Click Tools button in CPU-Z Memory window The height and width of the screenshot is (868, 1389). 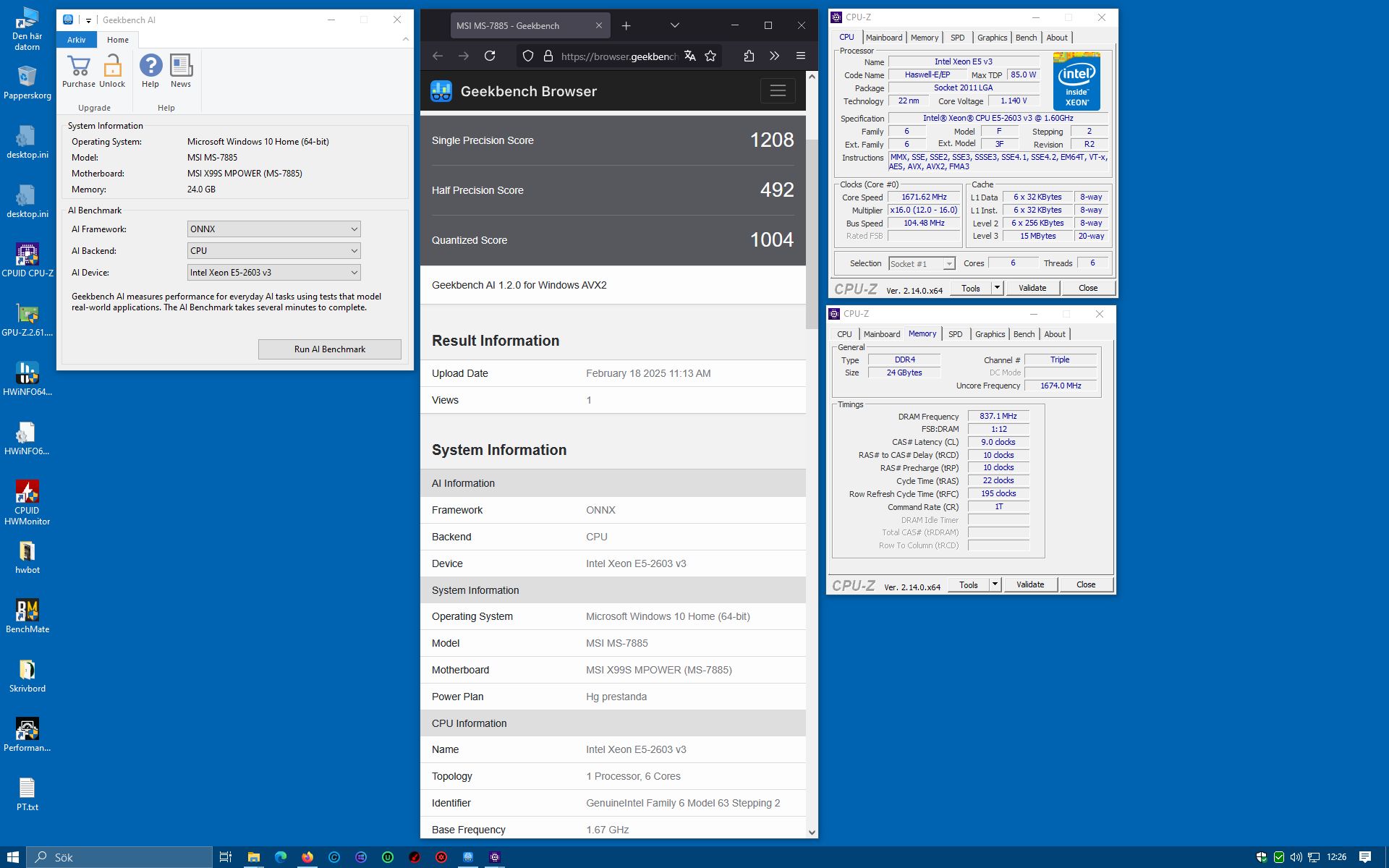click(x=969, y=584)
